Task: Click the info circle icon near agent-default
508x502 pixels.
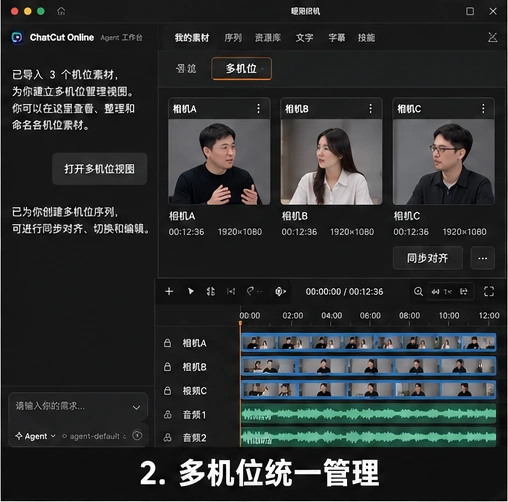Action: (x=137, y=435)
